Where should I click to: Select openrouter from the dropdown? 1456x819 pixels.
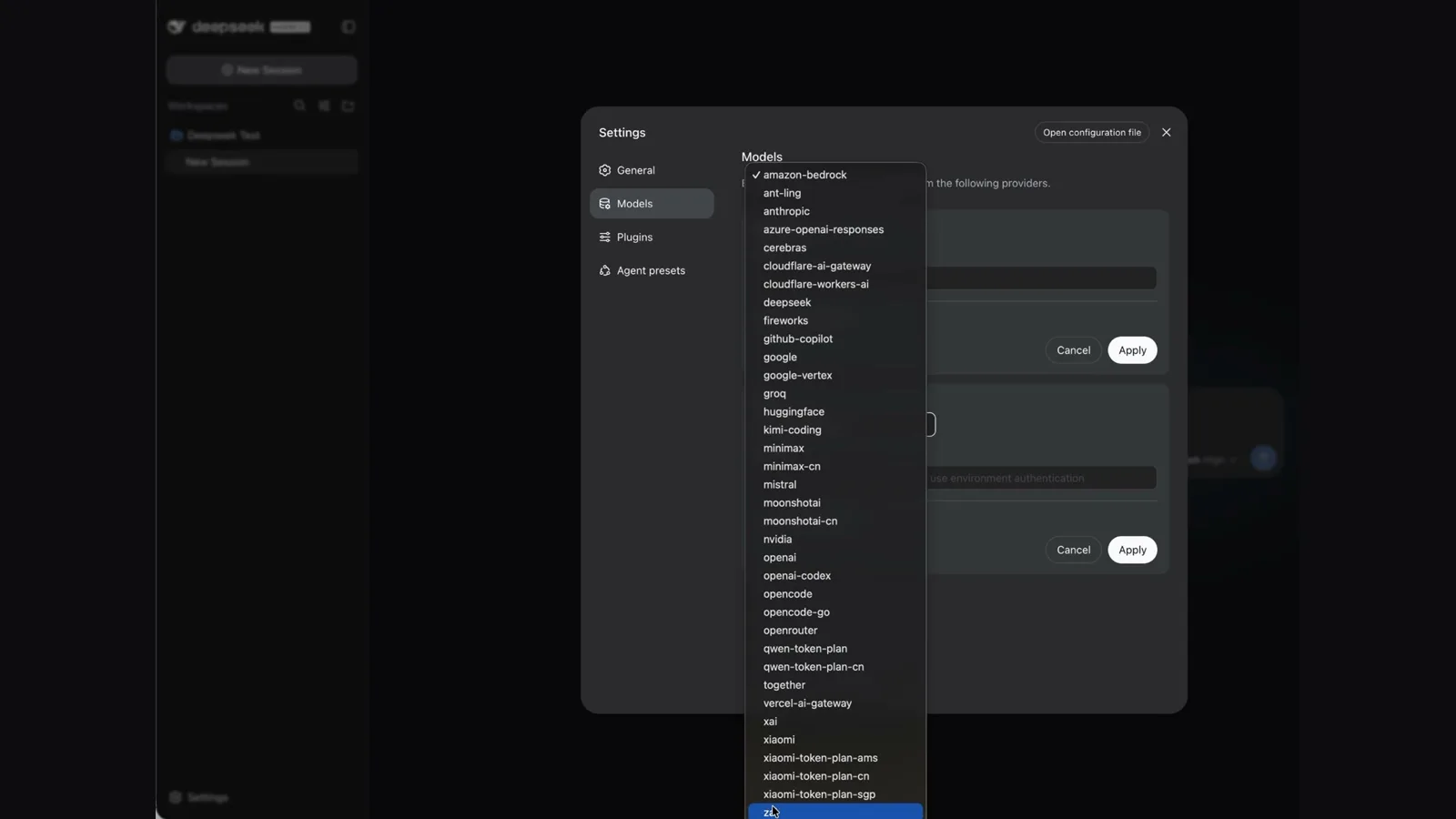pyautogui.click(x=835, y=630)
